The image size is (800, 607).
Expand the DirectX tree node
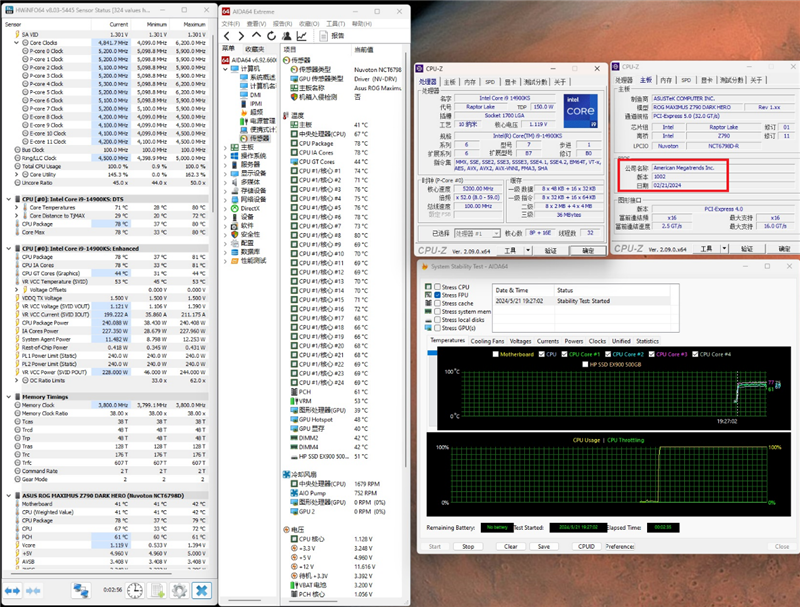coord(225,207)
